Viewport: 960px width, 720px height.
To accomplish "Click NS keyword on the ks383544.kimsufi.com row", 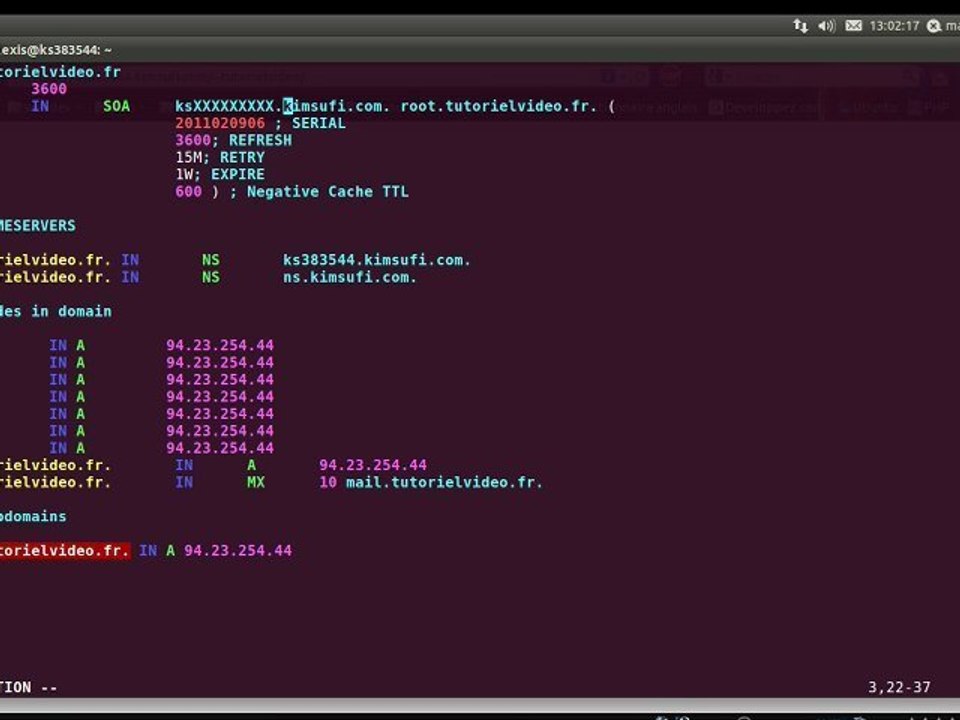I will (x=211, y=260).
